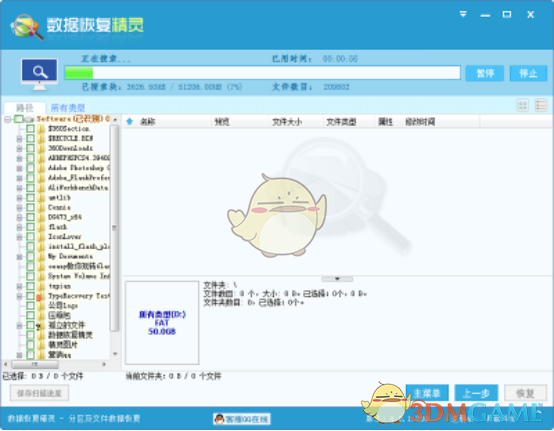Expand the My Documents tree node
Image resolution: width=554 pixels, height=431 pixels.
pos(19,256)
